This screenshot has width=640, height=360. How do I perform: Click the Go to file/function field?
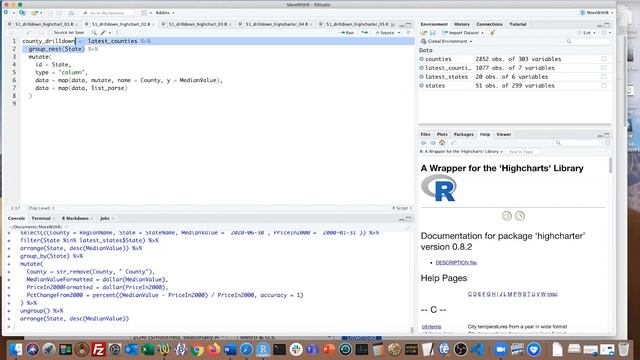coord(108,13)
